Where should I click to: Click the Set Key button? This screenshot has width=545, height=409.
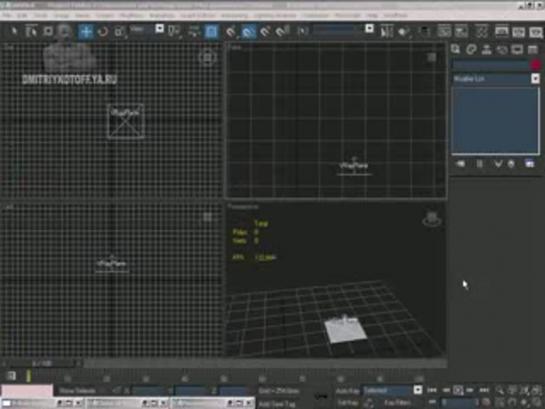click(348, 403)
